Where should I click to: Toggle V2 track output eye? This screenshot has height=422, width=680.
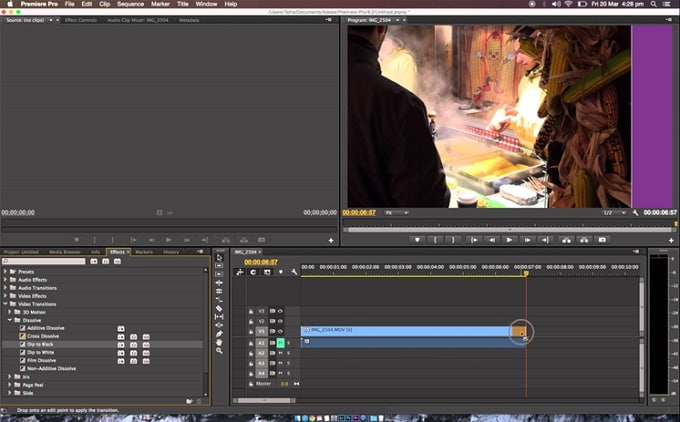(x=280, y=321)
